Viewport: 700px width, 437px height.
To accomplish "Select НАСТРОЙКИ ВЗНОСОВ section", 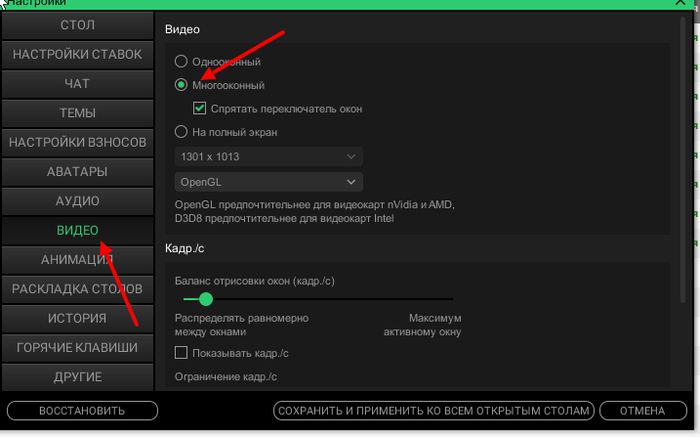I will coord(78,142).
